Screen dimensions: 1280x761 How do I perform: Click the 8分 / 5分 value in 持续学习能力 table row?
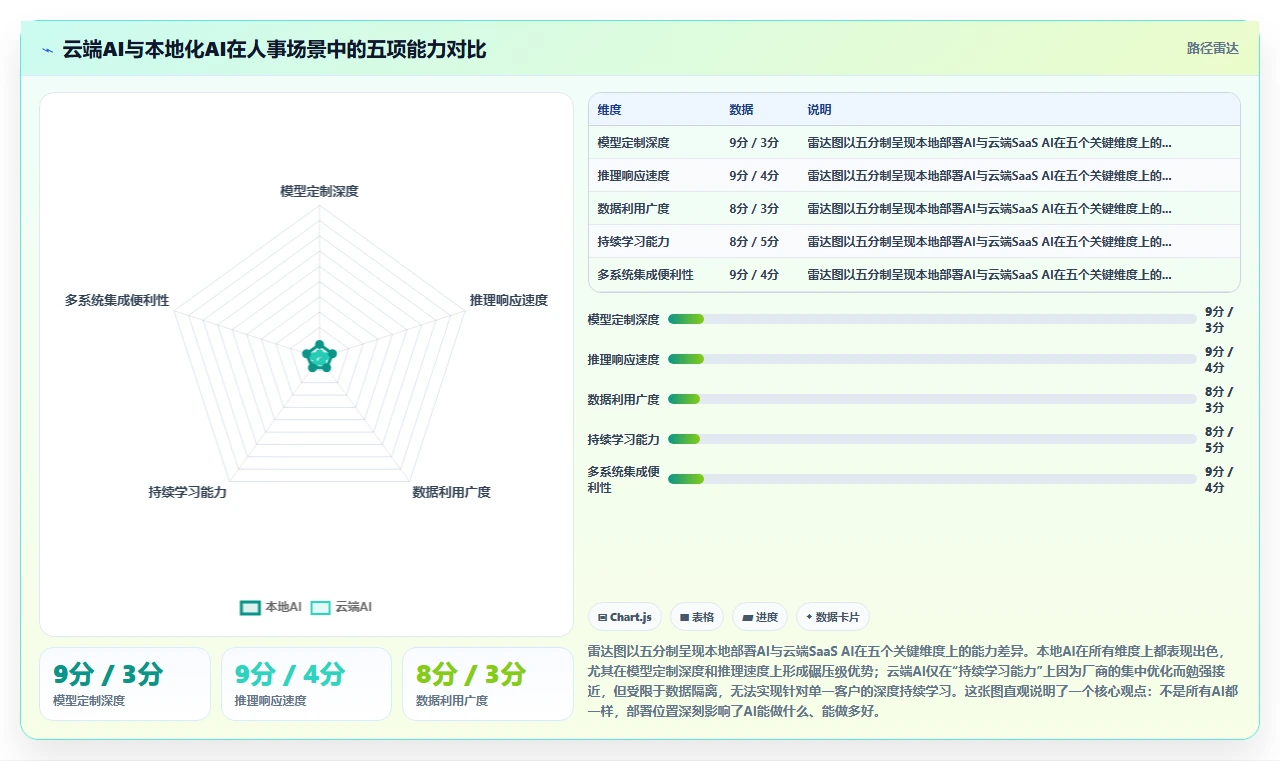755,242
